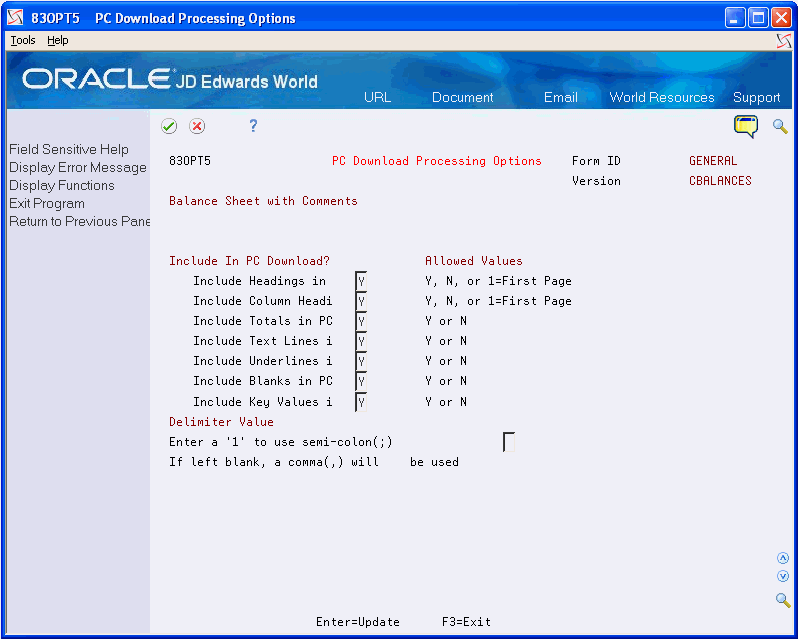Click the Include In PC Download? heading

[249, 260]
